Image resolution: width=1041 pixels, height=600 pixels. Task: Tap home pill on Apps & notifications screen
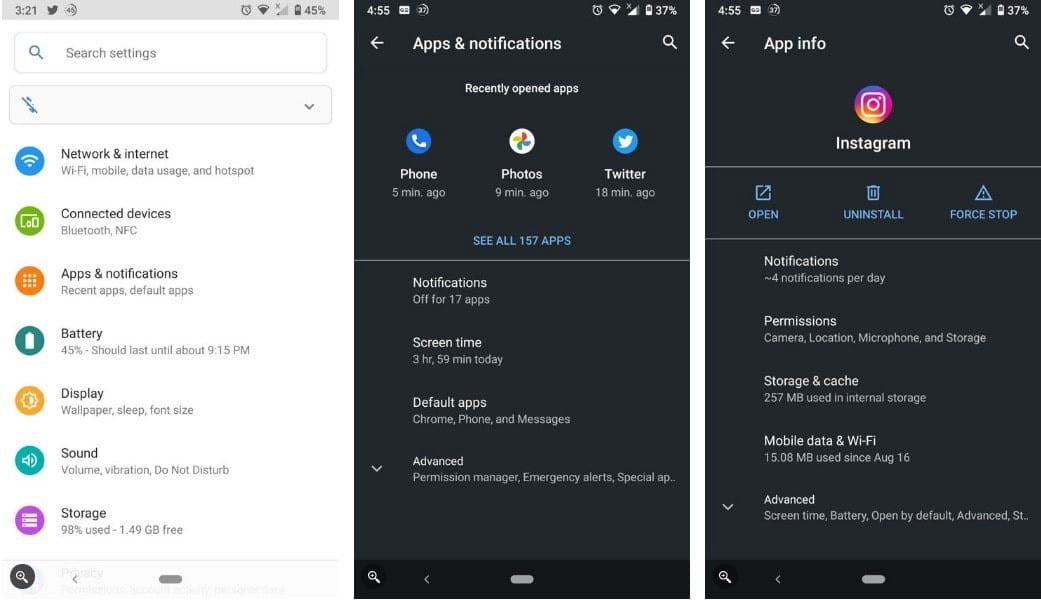(522, 579)
